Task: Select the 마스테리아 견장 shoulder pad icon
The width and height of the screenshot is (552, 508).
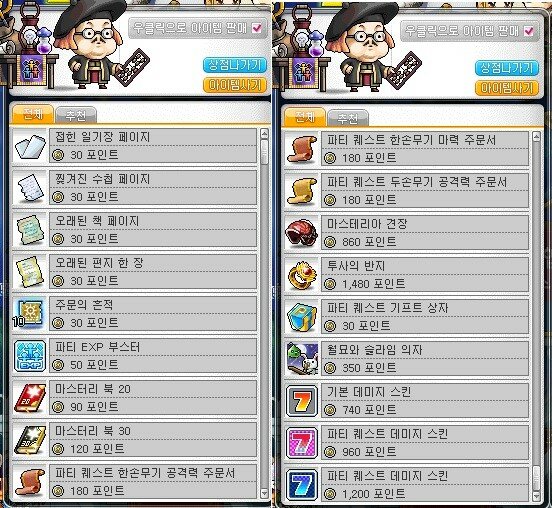Action: (302, 233)
